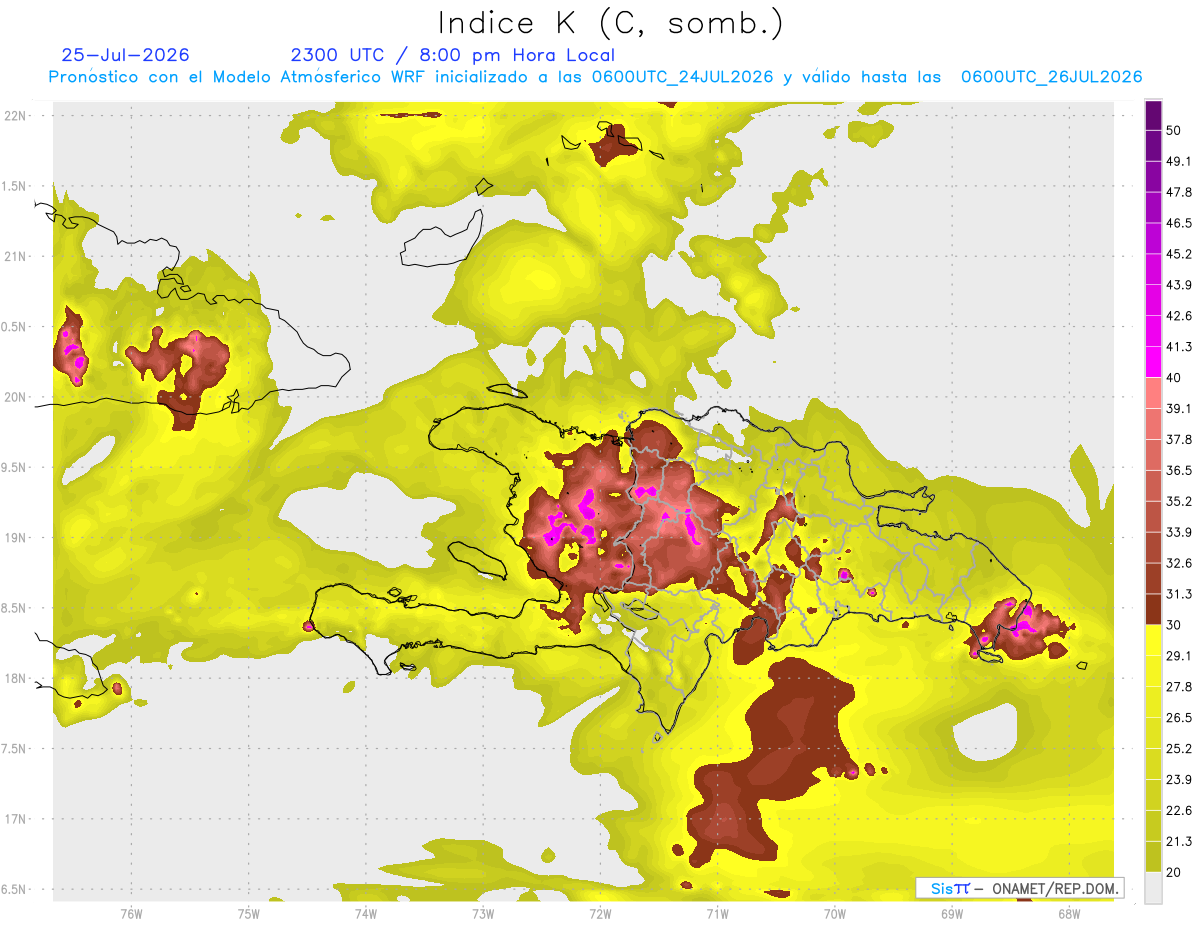The width and height of the screenshot is (1200, 927).
Task: Click the '33.9' value on the color scale
Action: [x=1178, y=532]
